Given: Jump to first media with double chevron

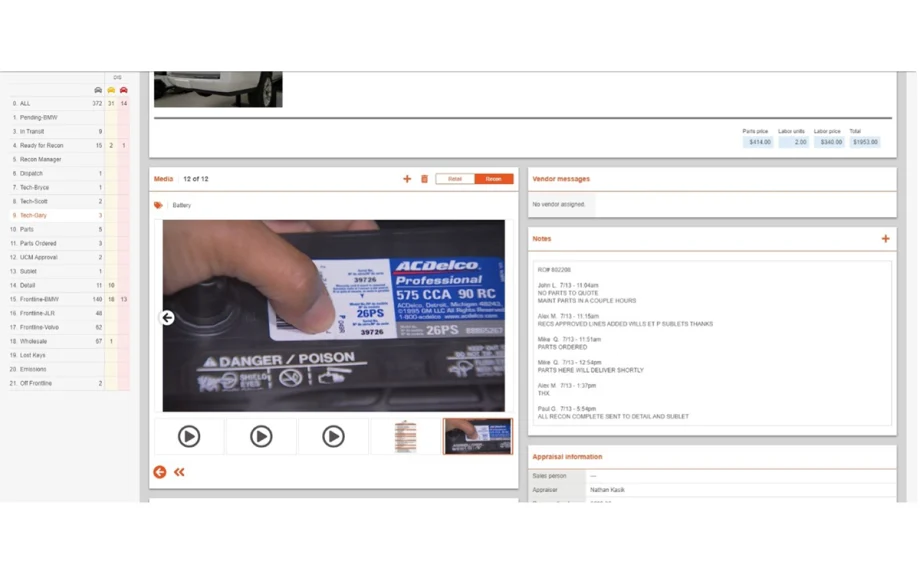Looking at the screenshot, I should 179,472.
